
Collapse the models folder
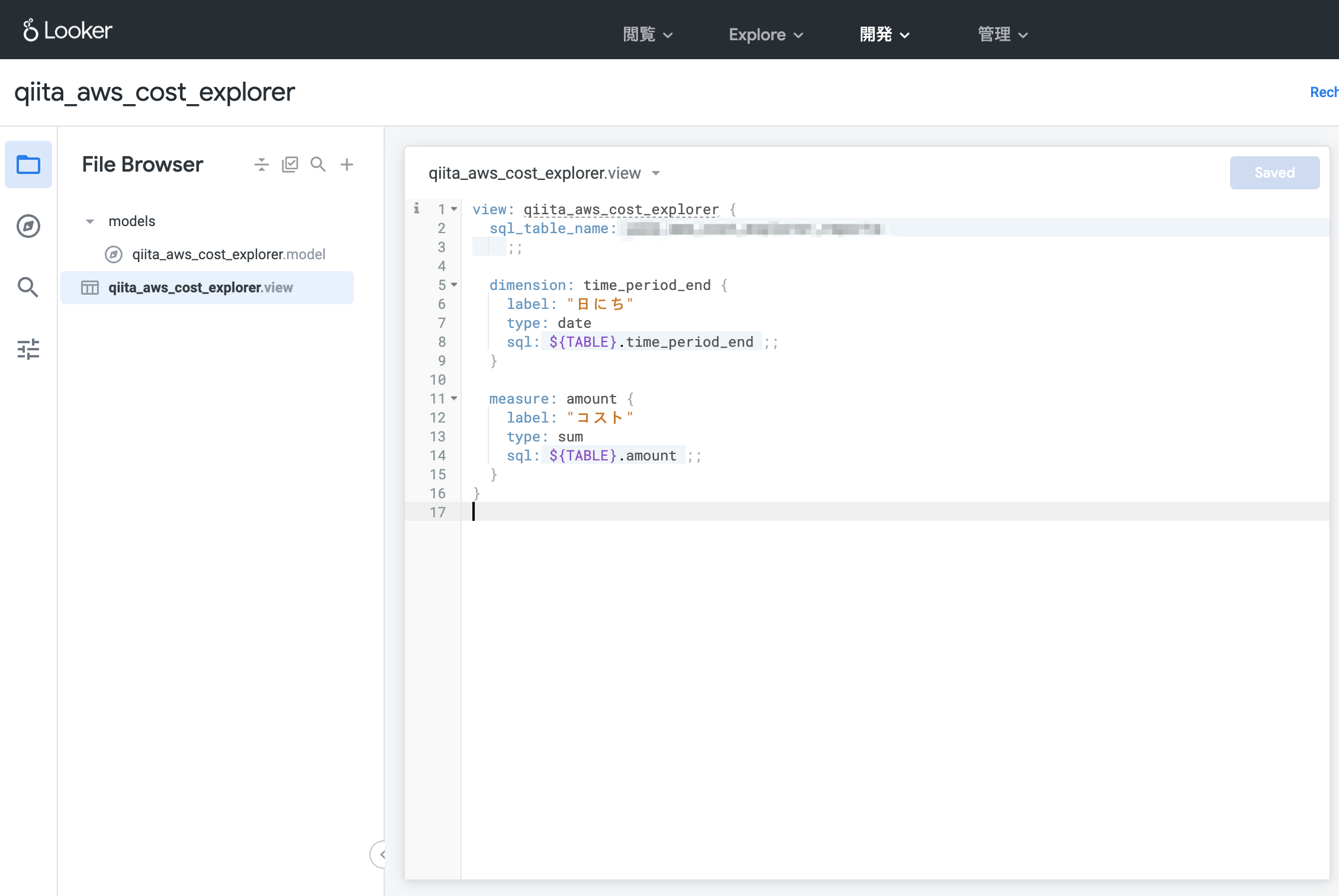coord(90,221)
